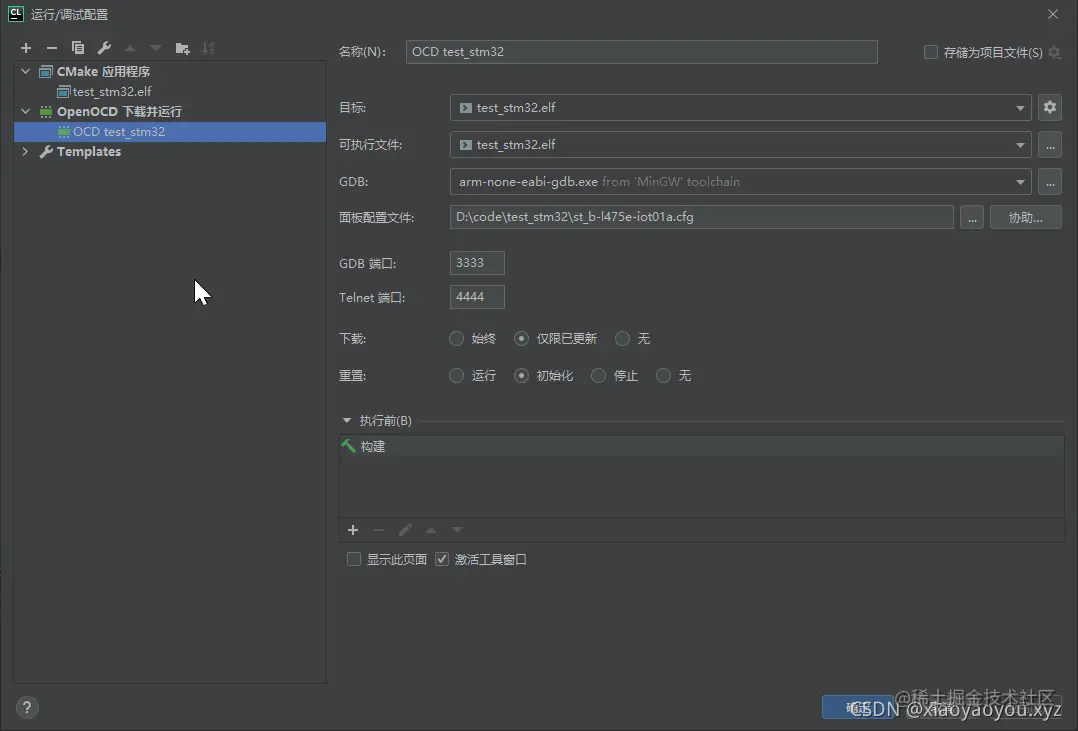Open target settings gear icon
Screen dimensions: 1078x731
[1050, 107]
